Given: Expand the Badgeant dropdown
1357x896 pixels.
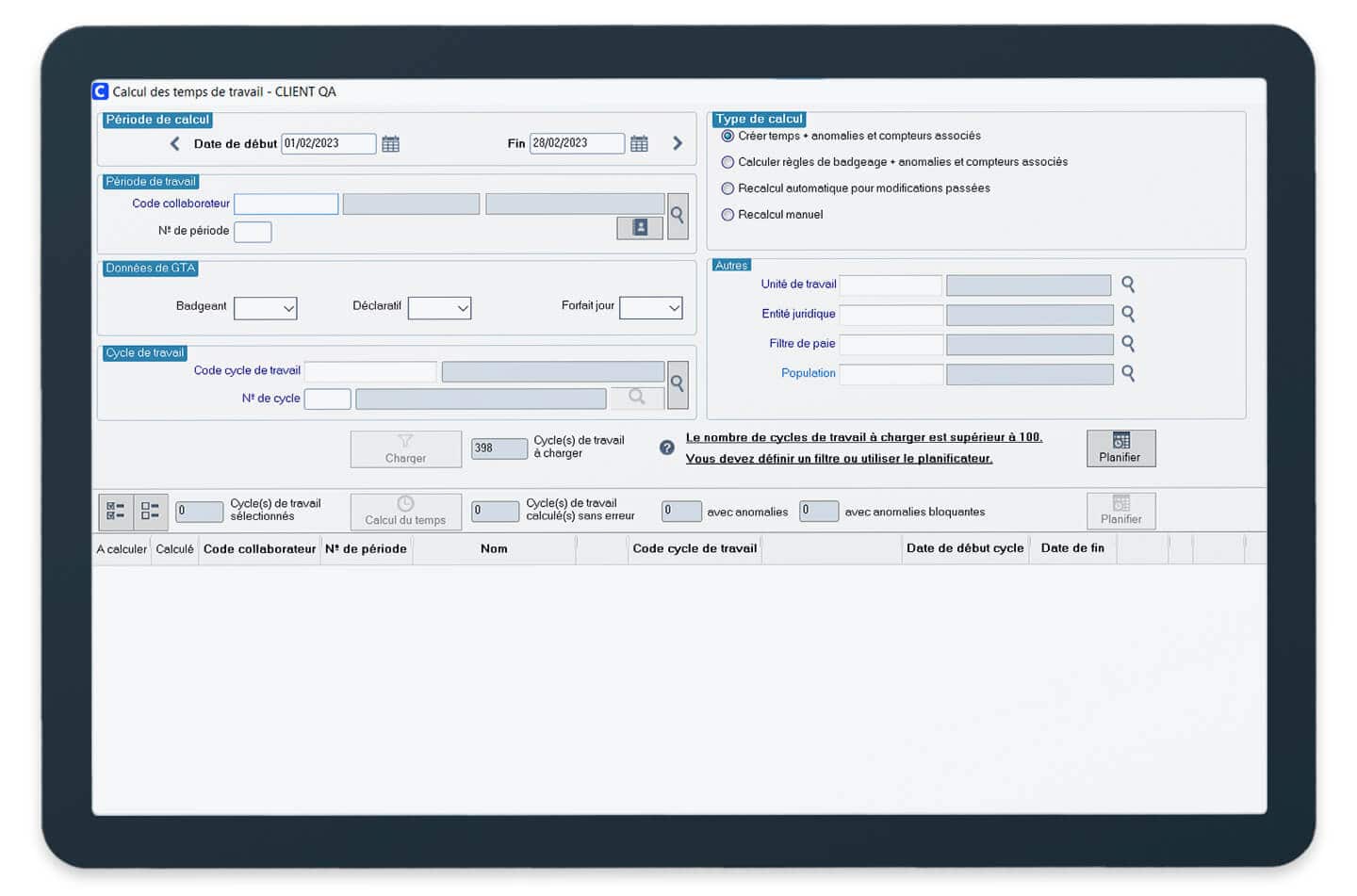Looking at the screenshot, I should coord(266,308).
